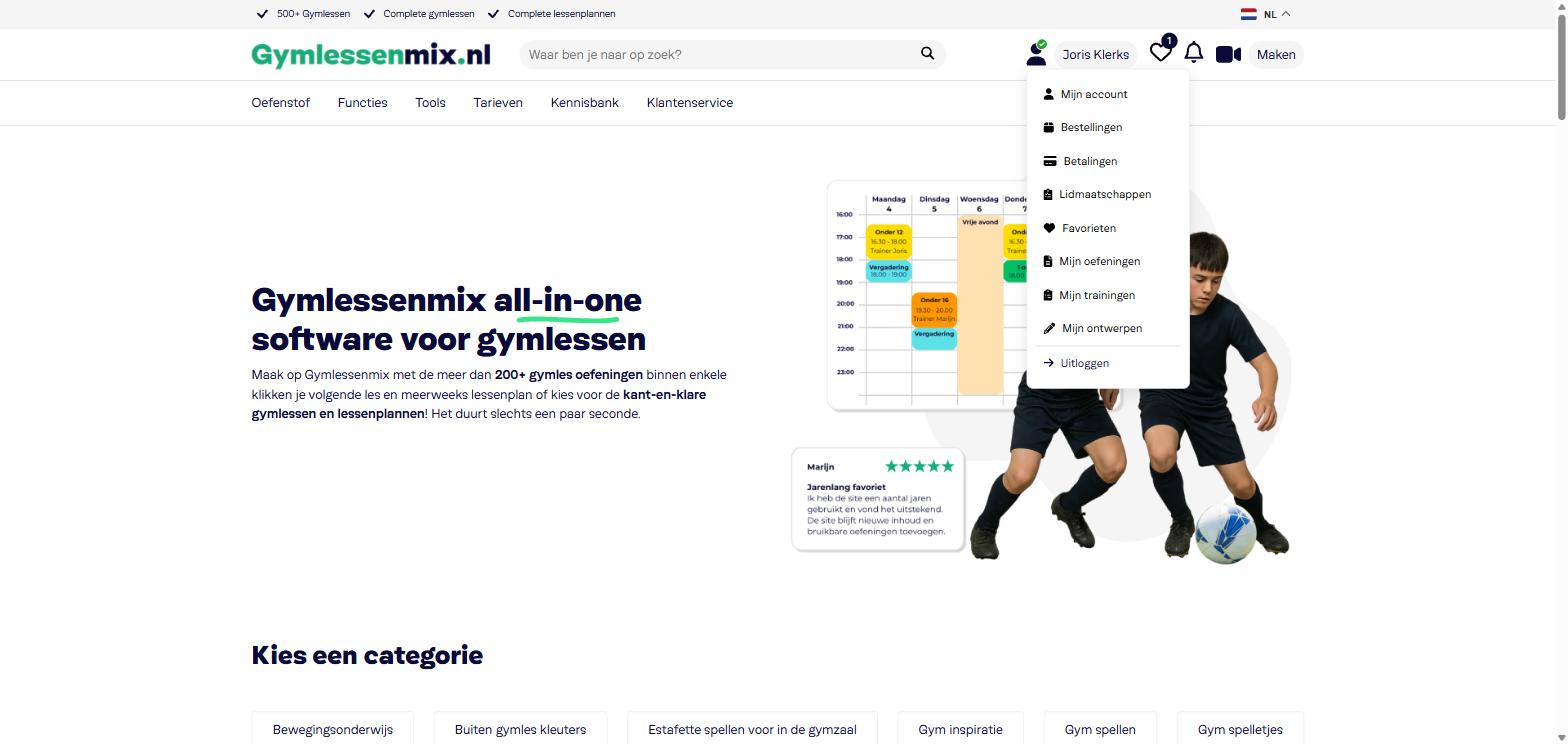
Task: Click the magnifier search icon
Action: (927, 54)
